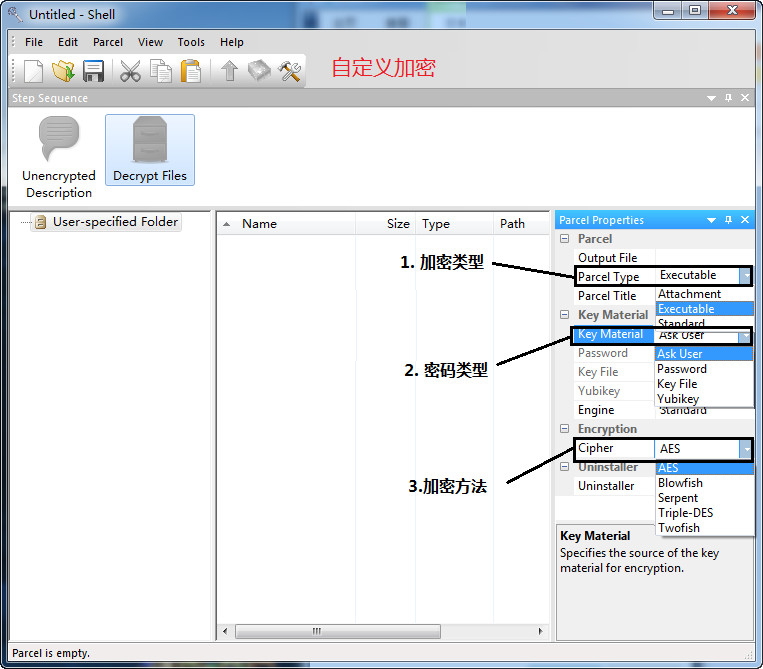Collapse the Encryption property group

point(564,429)
